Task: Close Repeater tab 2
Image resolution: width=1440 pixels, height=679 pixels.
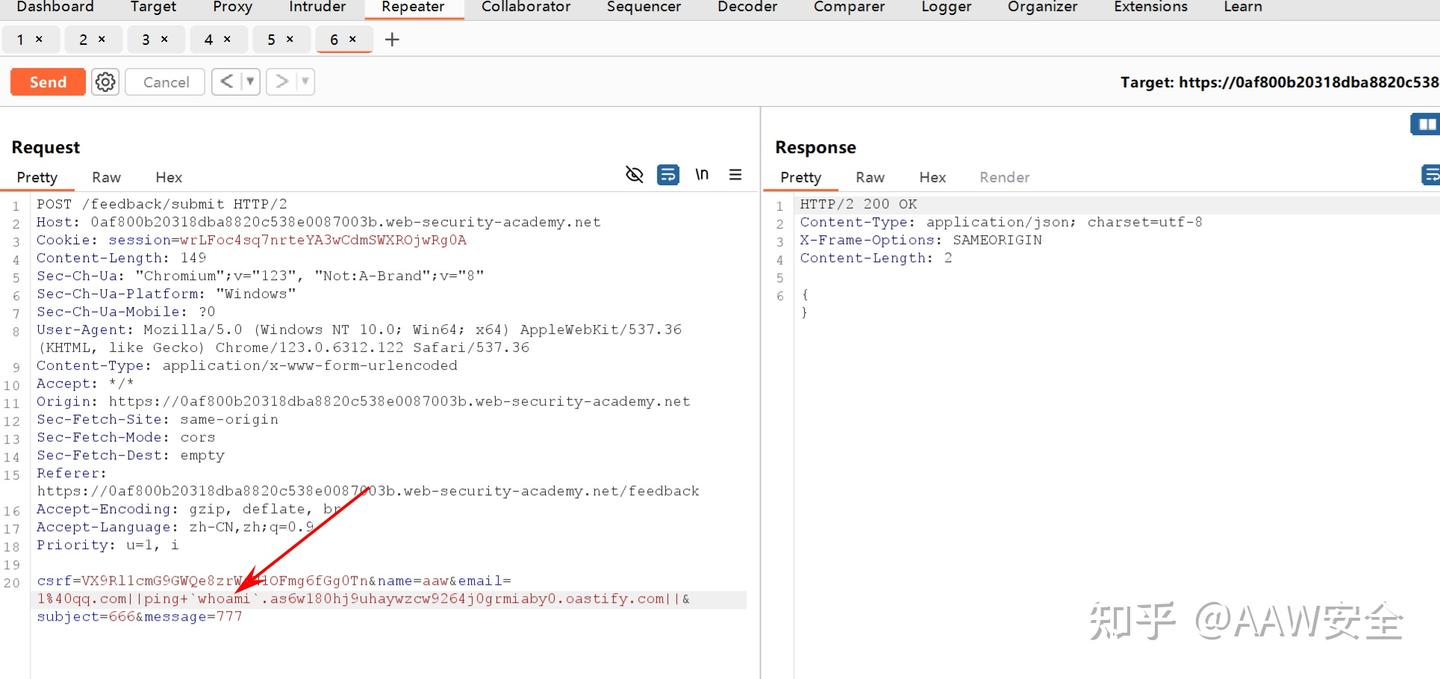Action: tap(102, 40)
